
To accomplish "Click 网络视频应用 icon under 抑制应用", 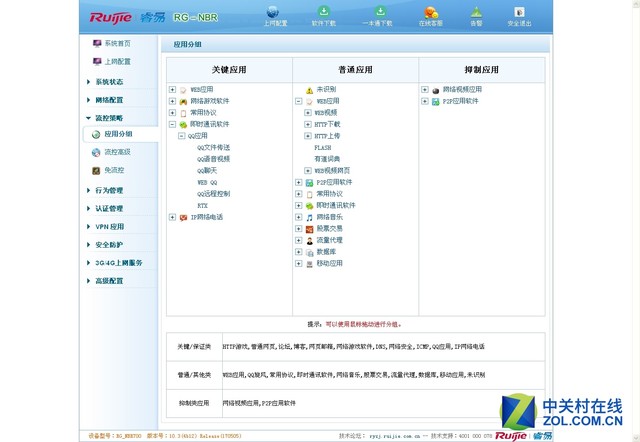I will tap(436, 89).
